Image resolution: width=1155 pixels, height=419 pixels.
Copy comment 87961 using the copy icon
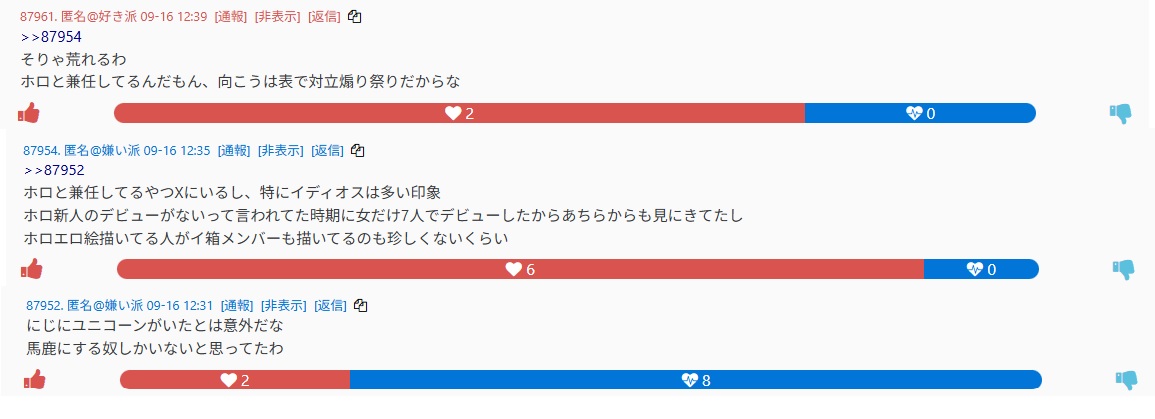[x=354, y=16]
